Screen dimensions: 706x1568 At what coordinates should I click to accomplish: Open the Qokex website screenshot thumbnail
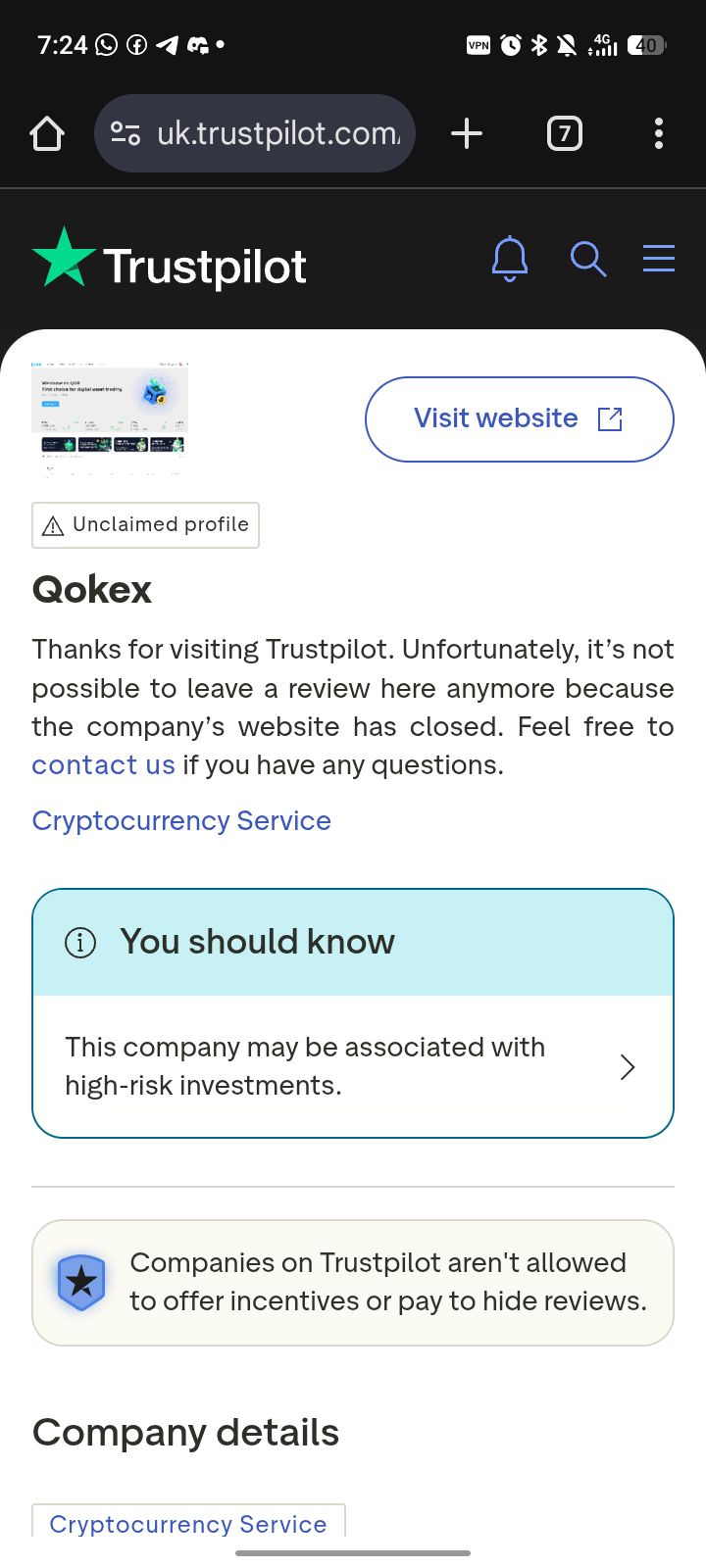tap(109, 416)
